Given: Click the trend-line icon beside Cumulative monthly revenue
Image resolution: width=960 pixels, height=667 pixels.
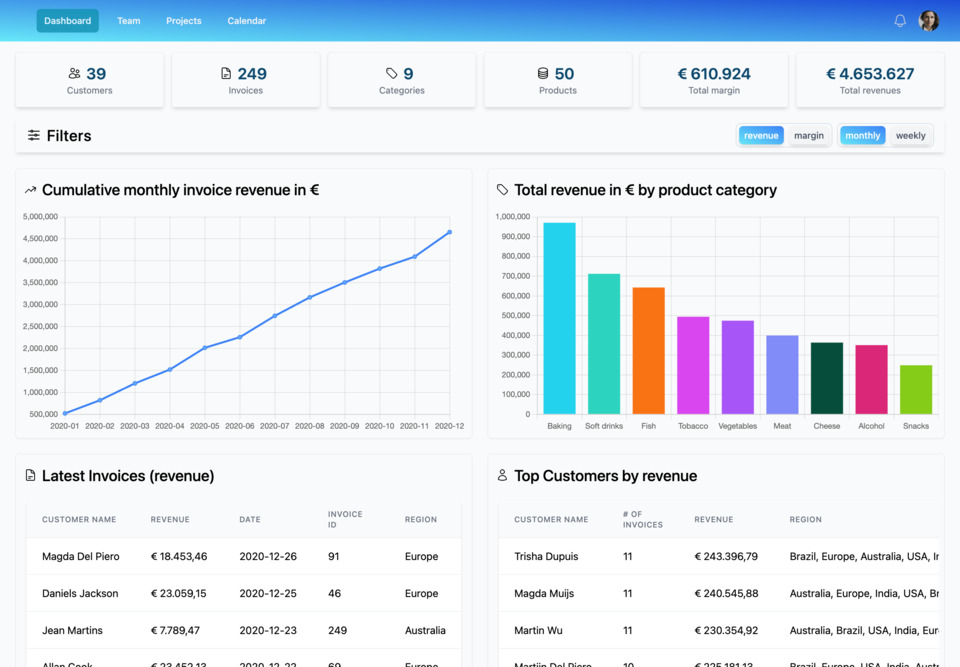Looking at the screenshot, I should [x=30, y=189].
